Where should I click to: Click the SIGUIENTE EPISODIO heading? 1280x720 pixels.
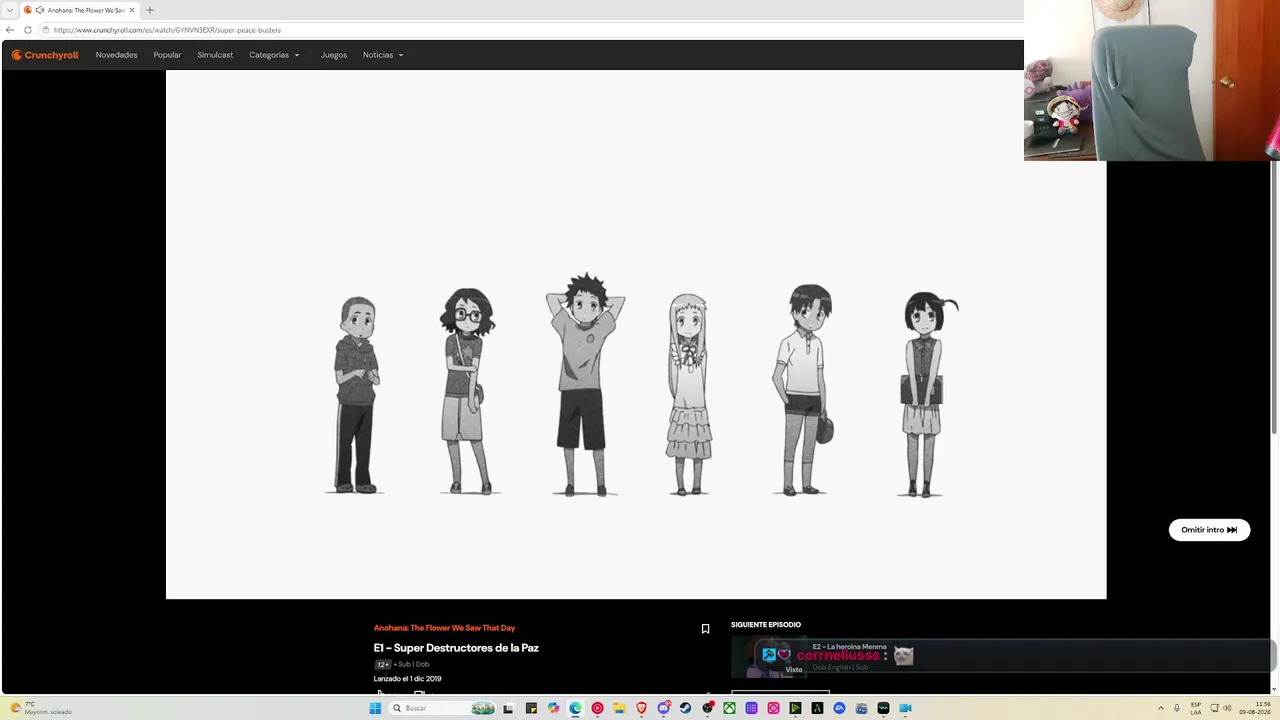point(766,625)
